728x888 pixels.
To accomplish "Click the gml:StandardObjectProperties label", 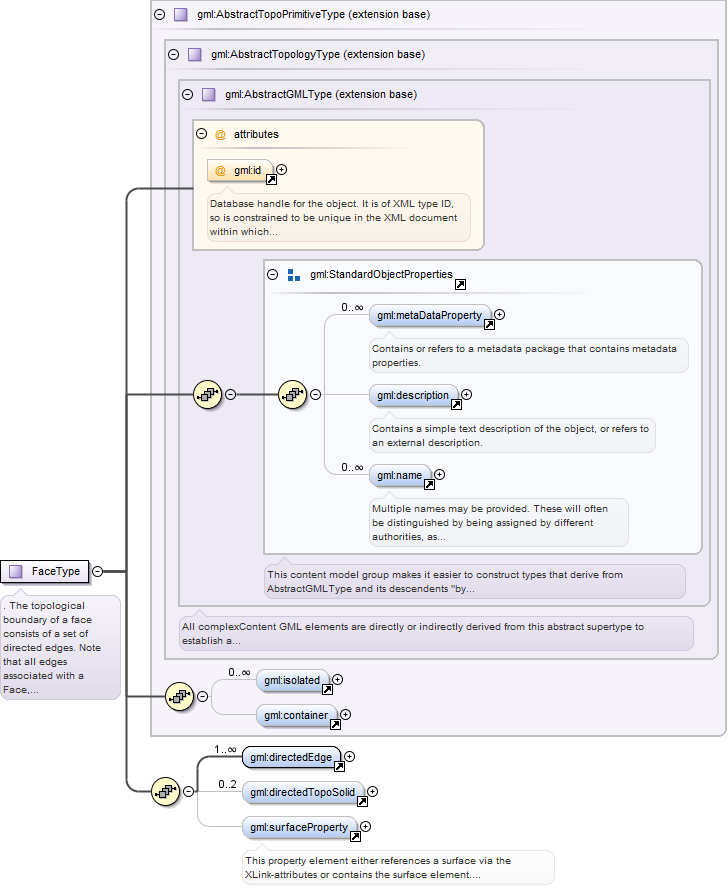I will (x=381, y=275).
